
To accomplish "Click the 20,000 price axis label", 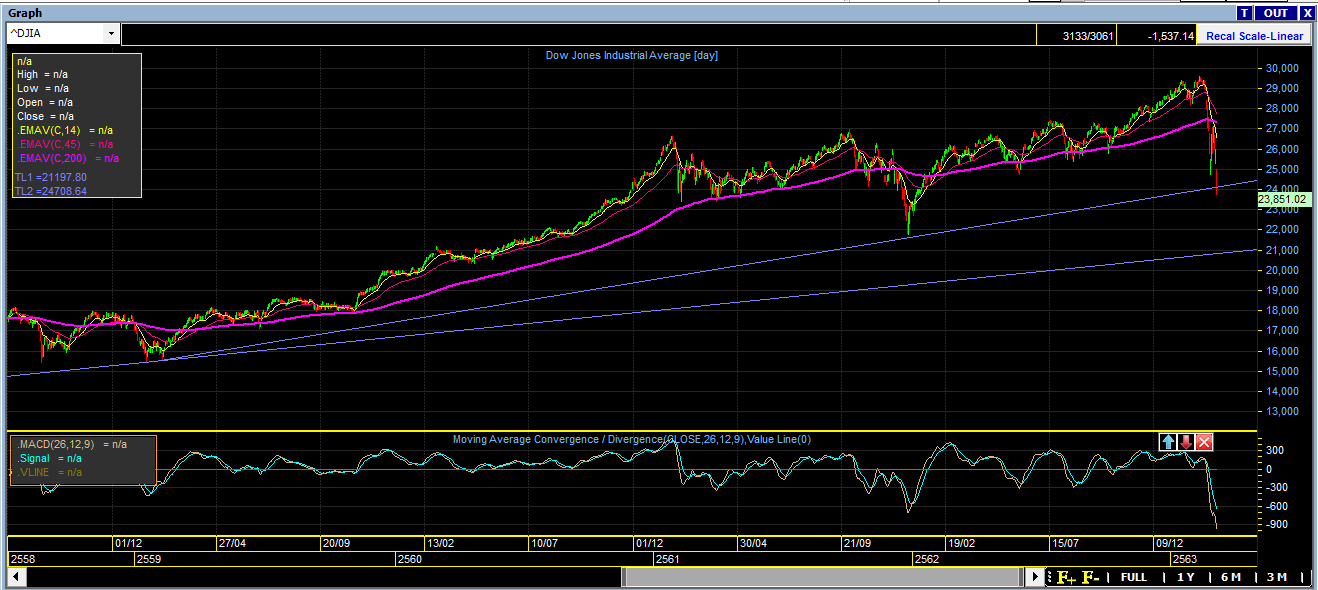I will [x=1281, y=270].
